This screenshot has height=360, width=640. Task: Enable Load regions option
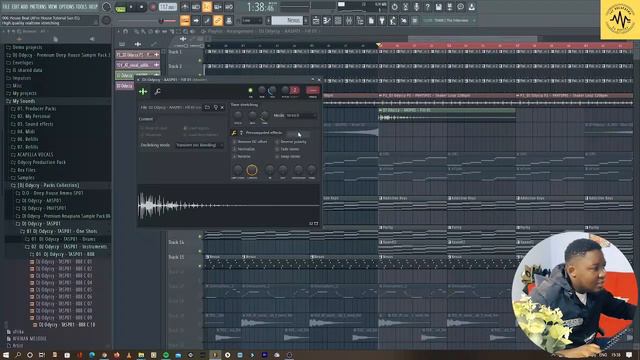coord(197,128)
